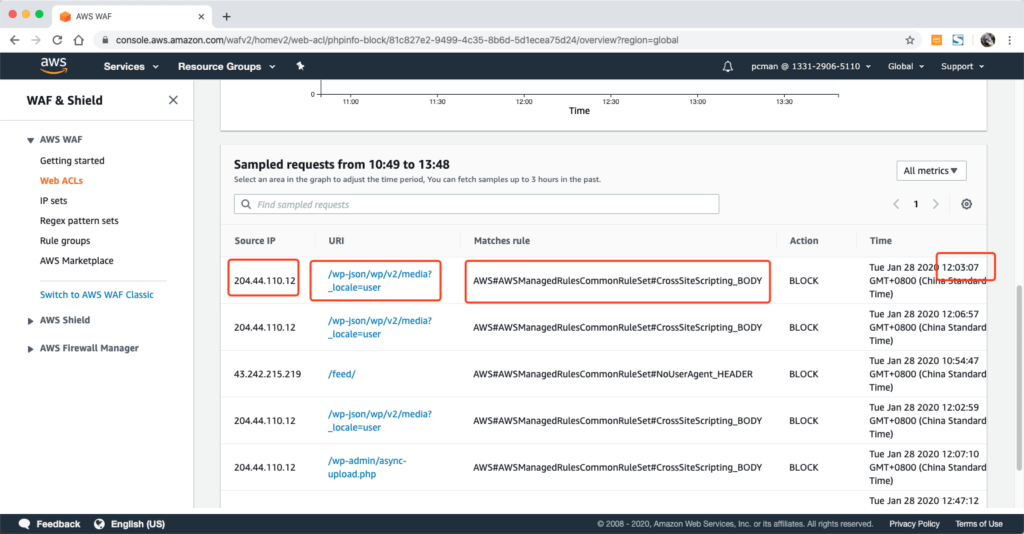This screenshot has width=1024, height=534.
Task: Click the 12:02:59 timestamp cell
Action: 928,420
